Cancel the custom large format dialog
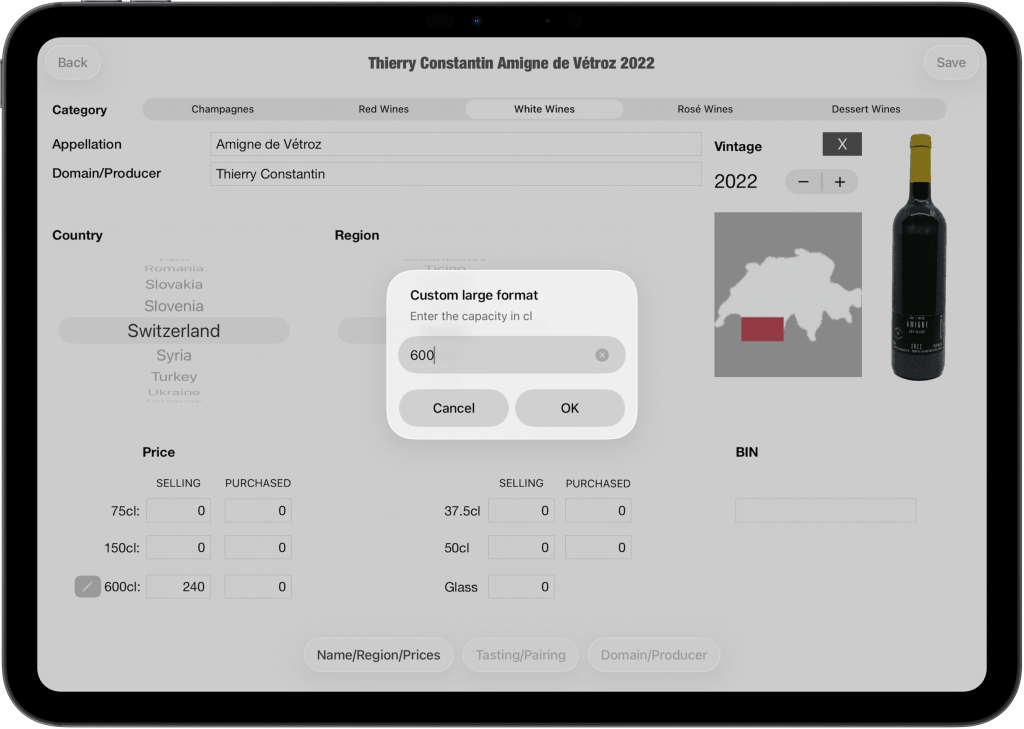The image size is (1024, 729). [x=454, y=408]
